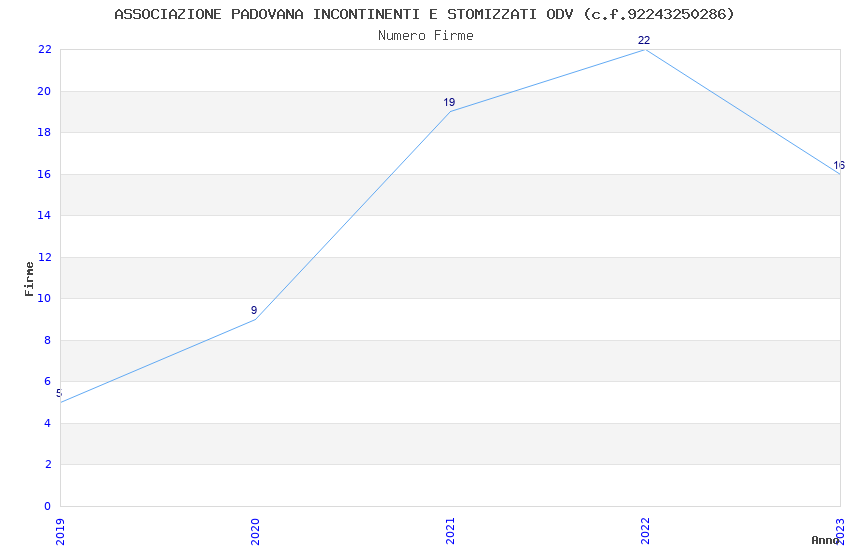Click y-axis tick value 0
Image resolution: width=850 pixels, height=550 pixels.
[x=48, y=506]
